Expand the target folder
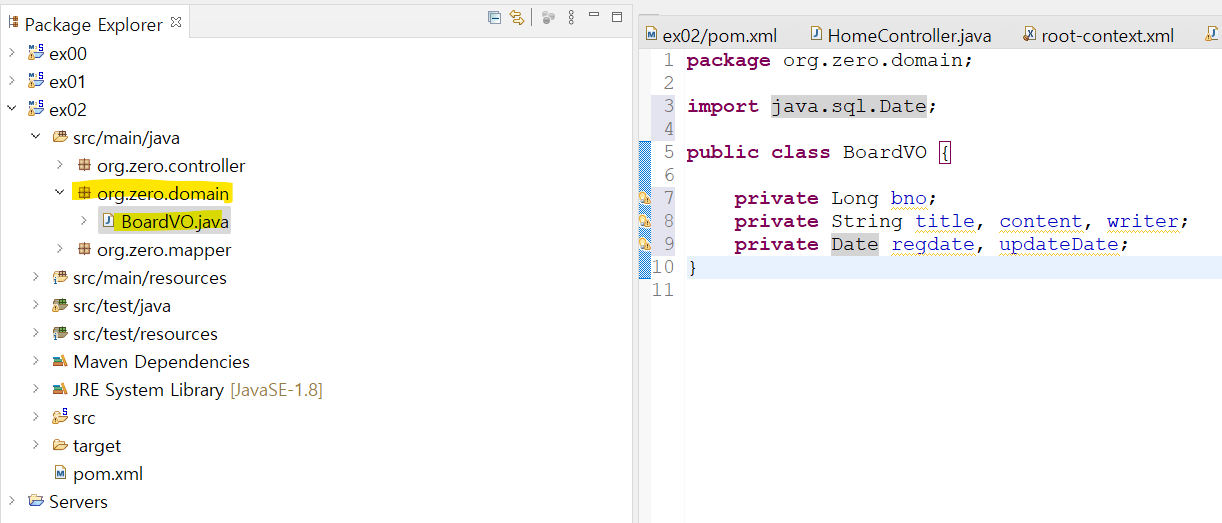 [x=36, y=445]
